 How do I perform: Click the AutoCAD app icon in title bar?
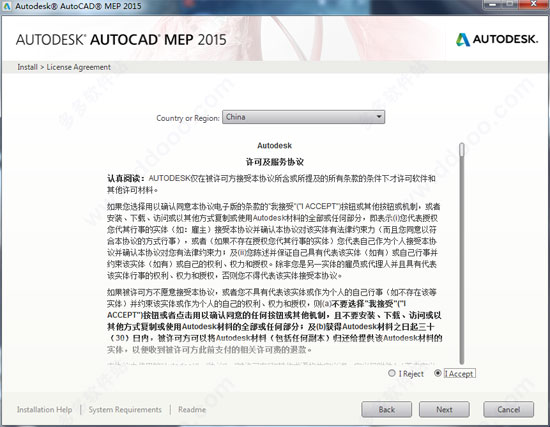(x=7, y=6)
